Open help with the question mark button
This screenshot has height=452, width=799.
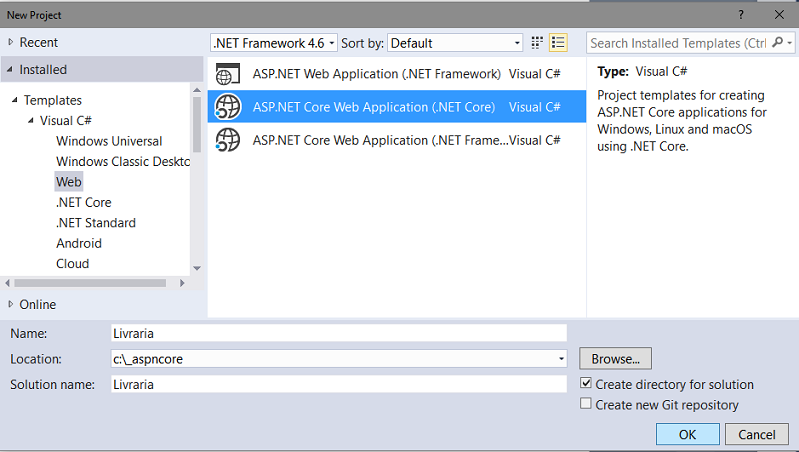point(741,15)
